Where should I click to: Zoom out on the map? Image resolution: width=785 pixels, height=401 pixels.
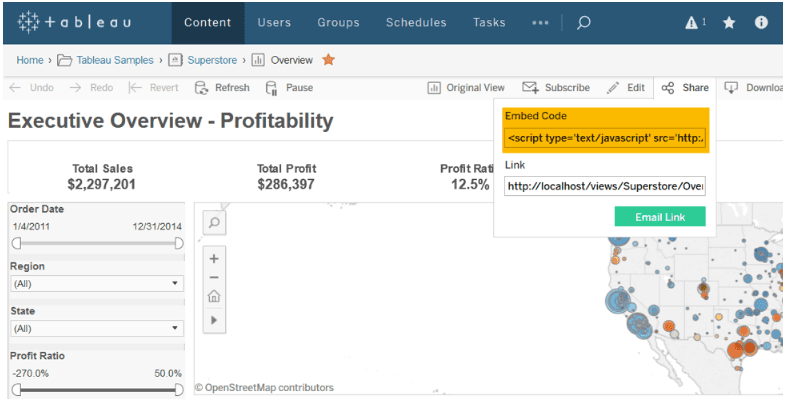click(x=214, y=277)
